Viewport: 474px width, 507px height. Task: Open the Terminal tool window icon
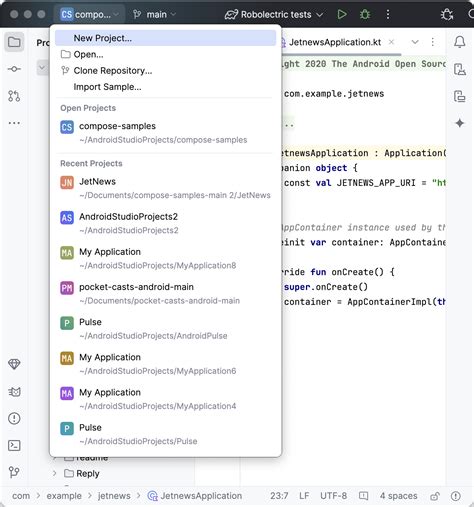coord(14,445)
